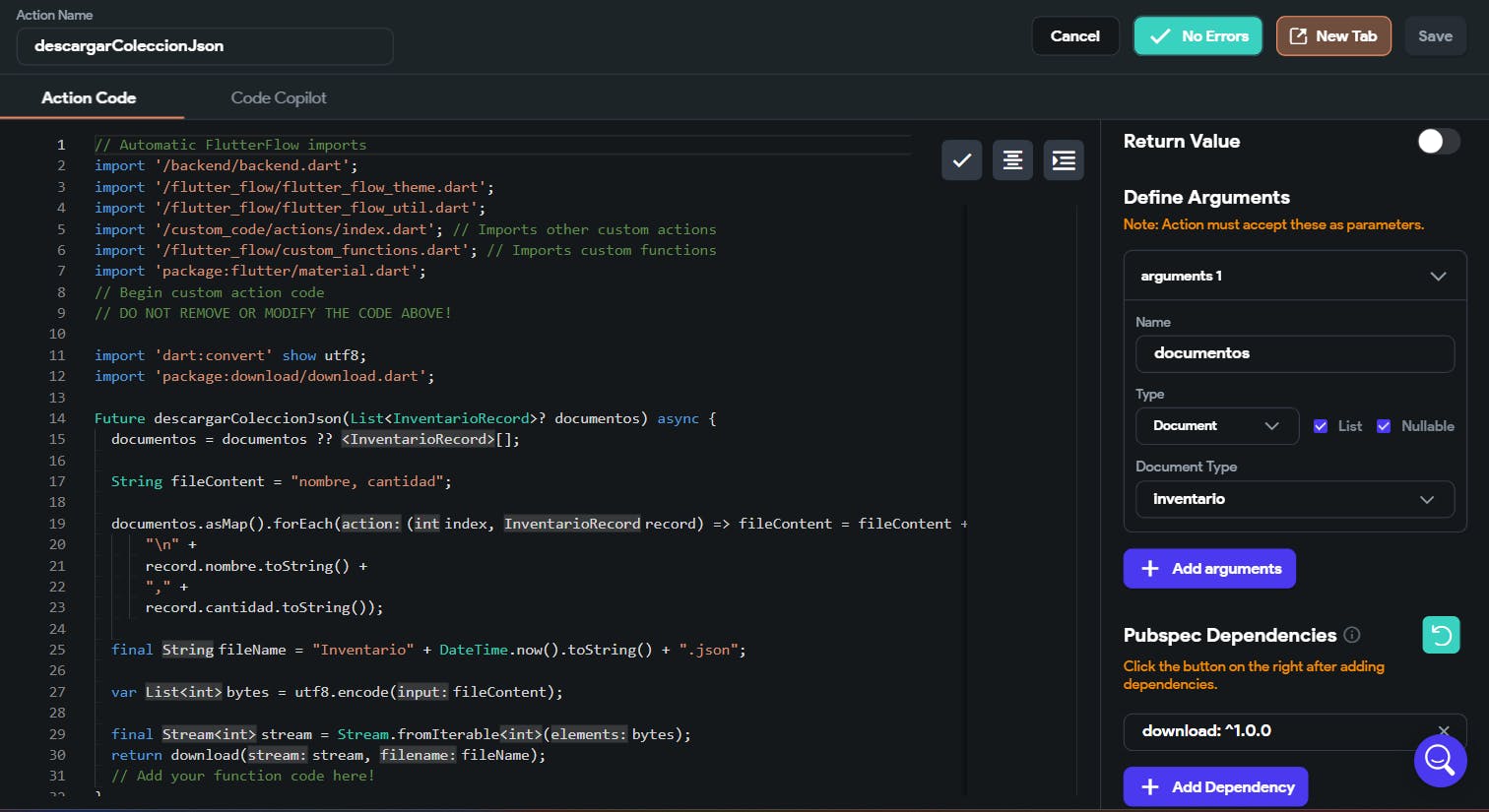The height and width of the screenshot is (812, 1489).
Task: Open the Document Type dropdown showing inventario
Action: click(1294, 499)
